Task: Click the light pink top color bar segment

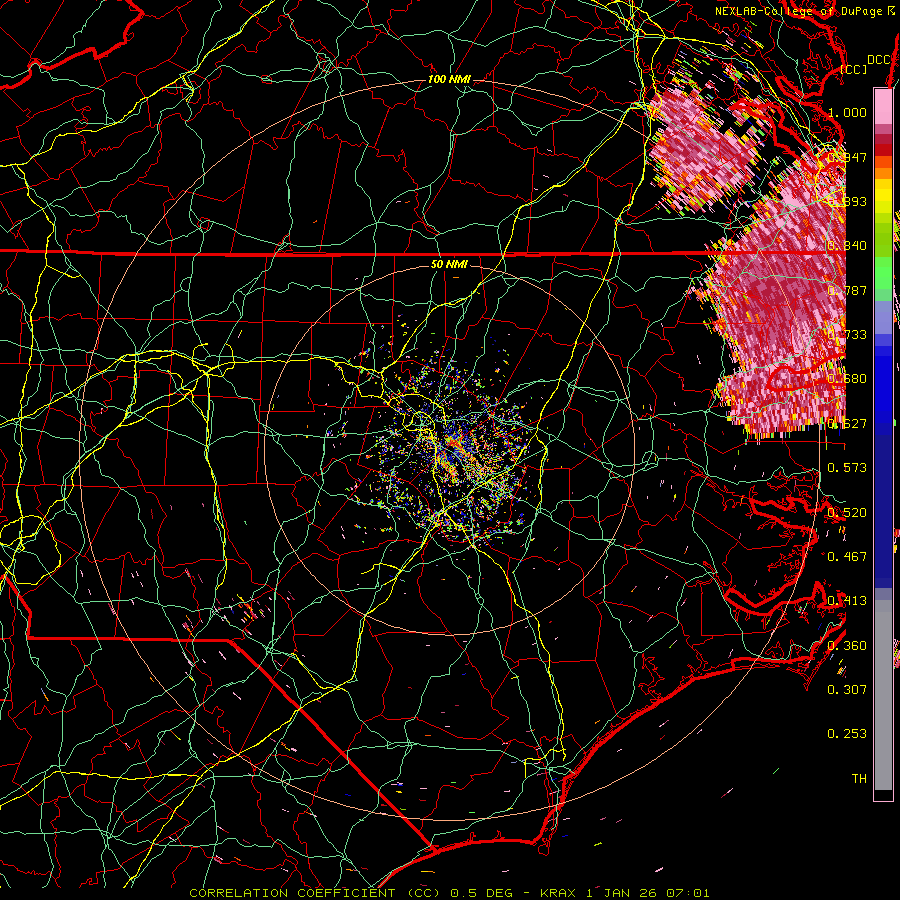Action: [x=883, y=106]
